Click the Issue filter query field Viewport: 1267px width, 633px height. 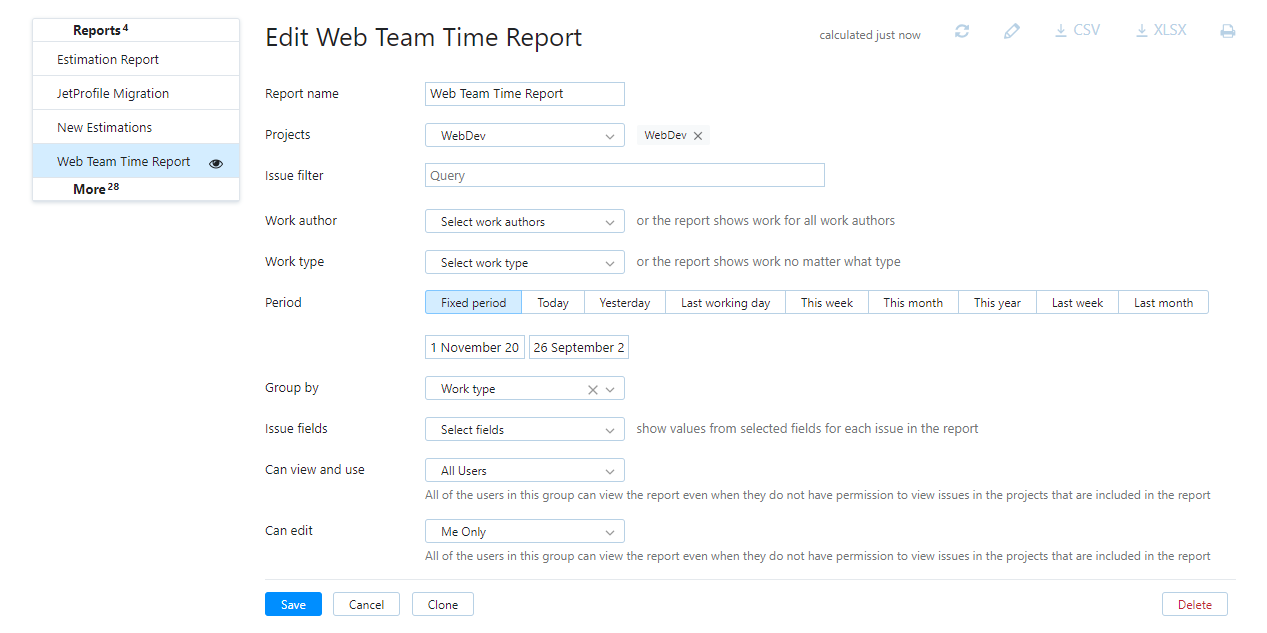(624, 174)
